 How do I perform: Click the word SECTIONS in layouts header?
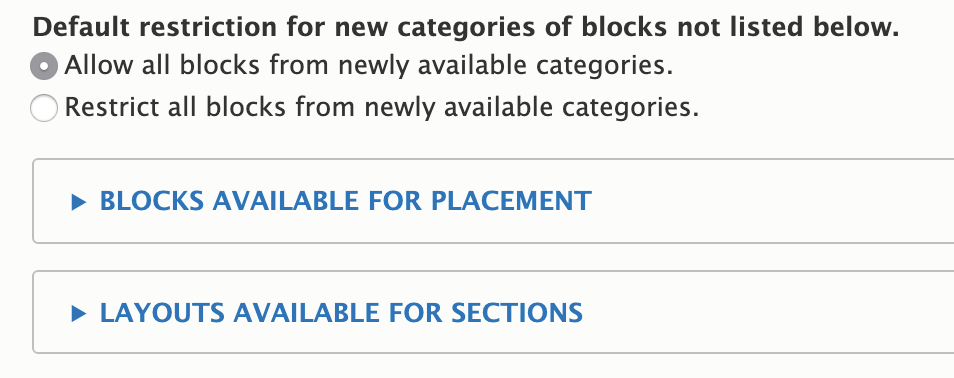click(x=517, y=313)
